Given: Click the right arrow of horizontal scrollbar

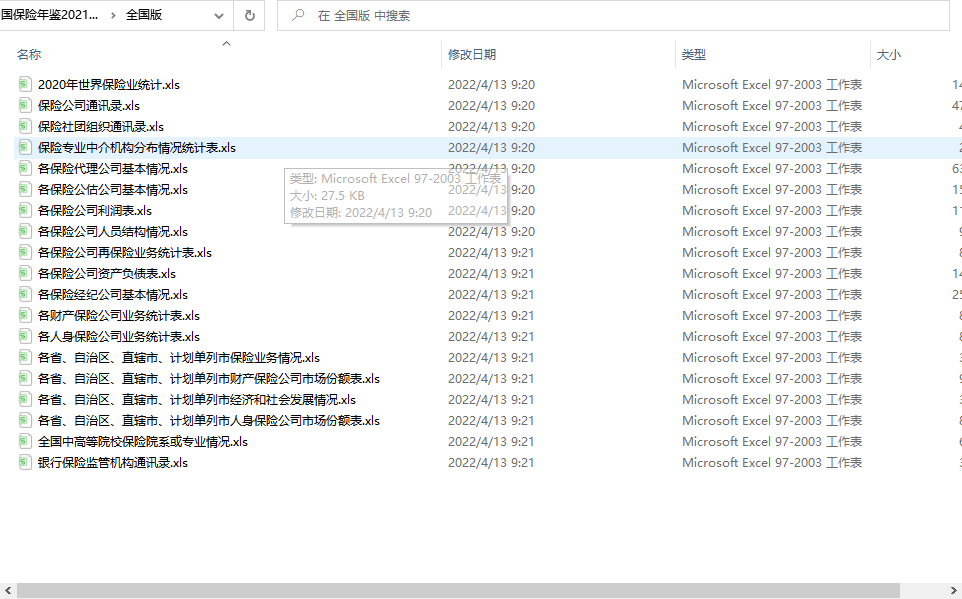Looking at the screenshot, I should pyautogui.click(x=955, y=590).
